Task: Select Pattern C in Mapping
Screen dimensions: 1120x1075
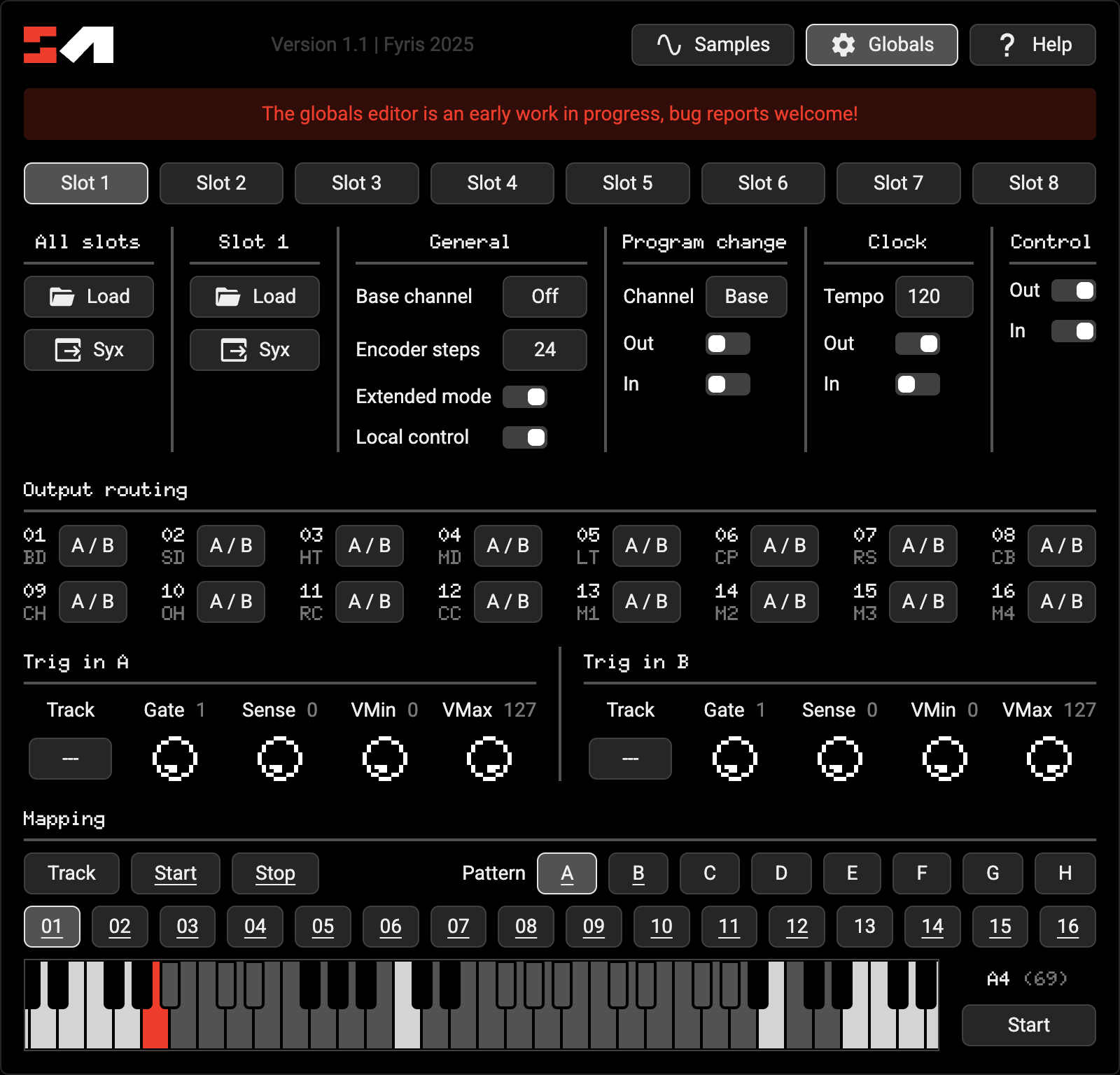Action: 709,873
